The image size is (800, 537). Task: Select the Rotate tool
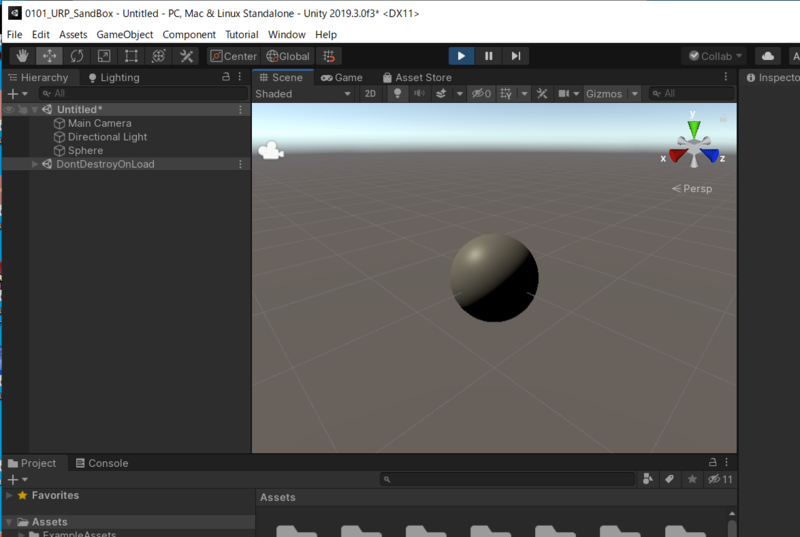point(77,56)
